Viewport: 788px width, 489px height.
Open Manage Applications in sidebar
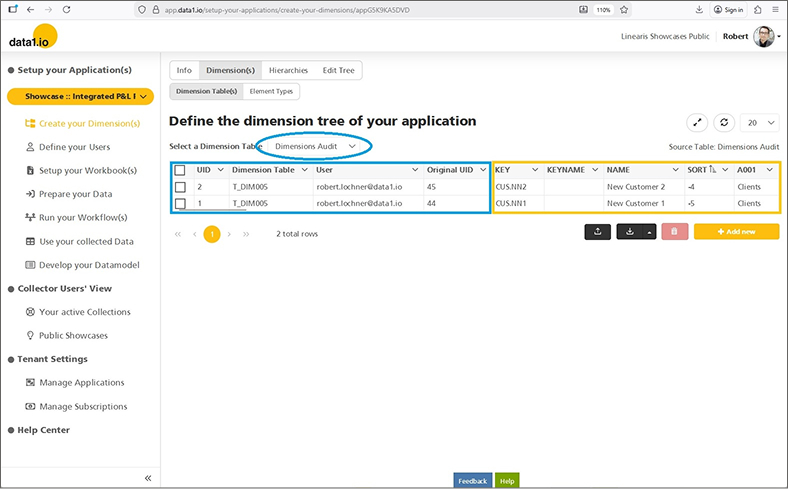tap(82, 382)
